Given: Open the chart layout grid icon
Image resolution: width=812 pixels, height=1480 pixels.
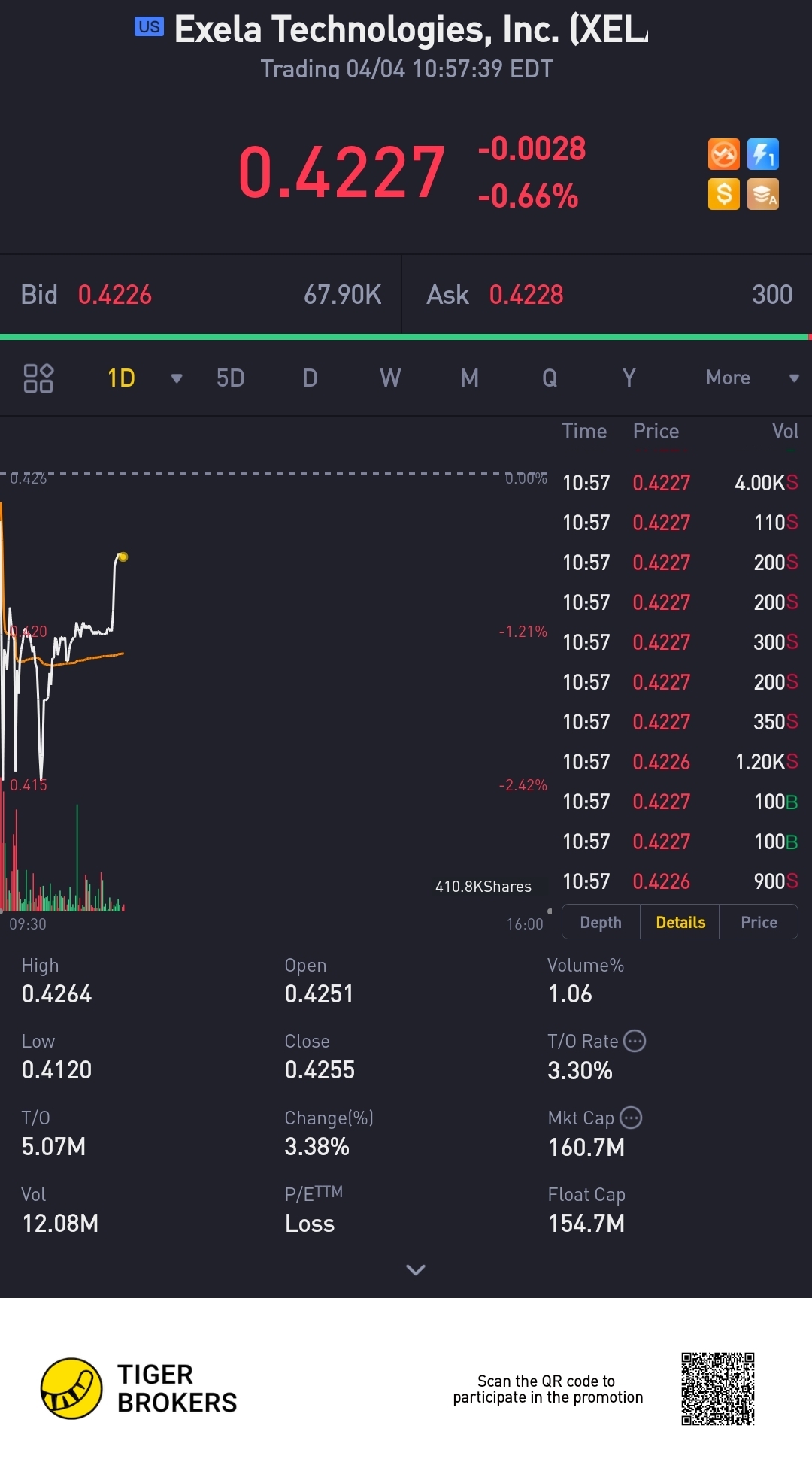Looking at the screenshot, I should coord(38,378).
